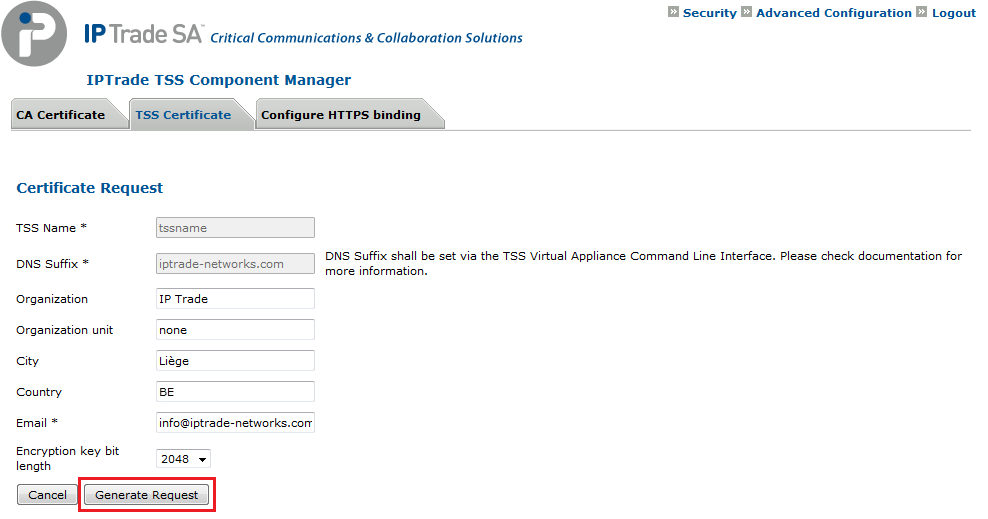Click the Critical Communications tagline text

(x=367, y=38)
